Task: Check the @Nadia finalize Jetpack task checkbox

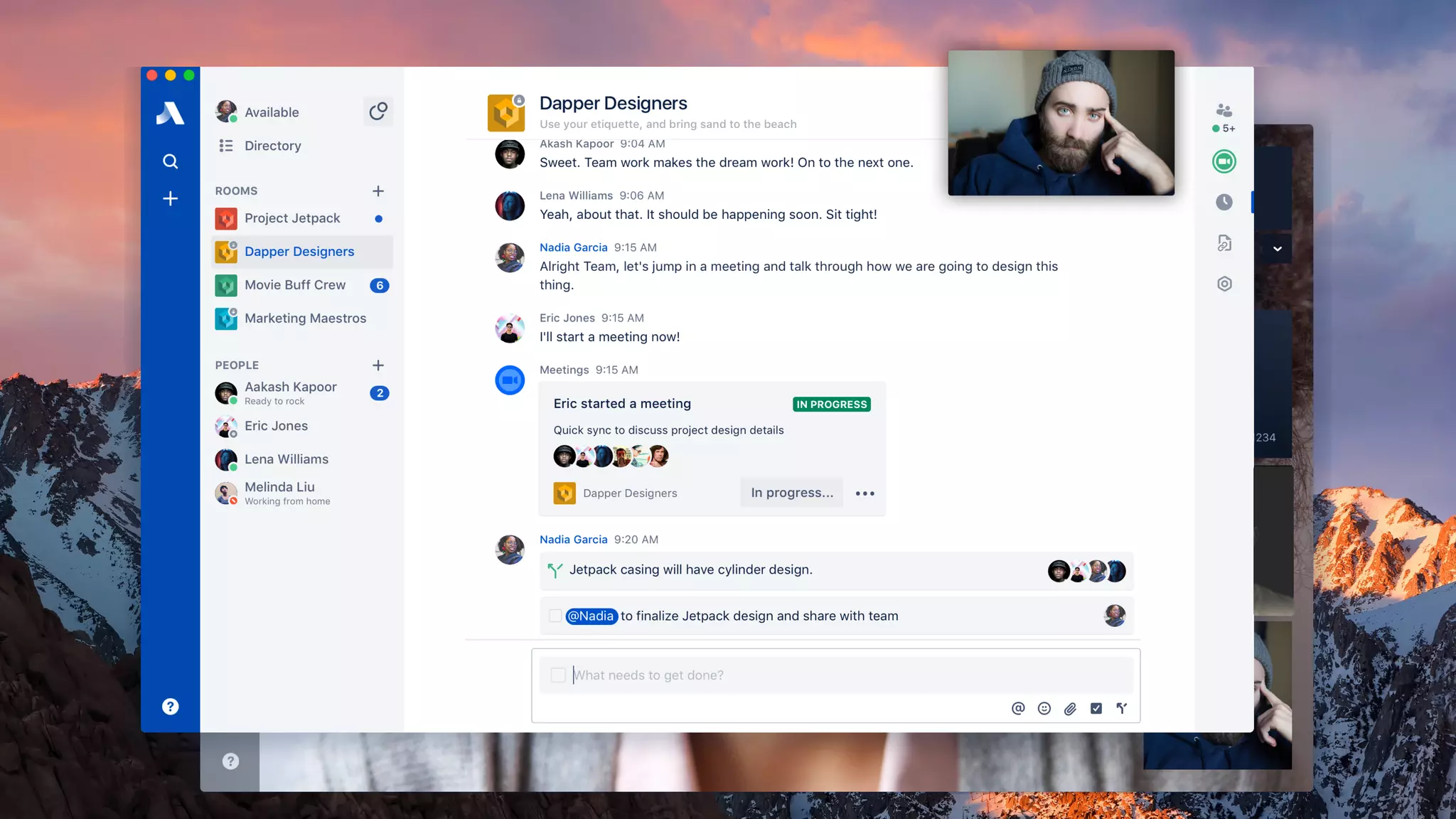Action: pyautogui.click(x=555, y=616)
